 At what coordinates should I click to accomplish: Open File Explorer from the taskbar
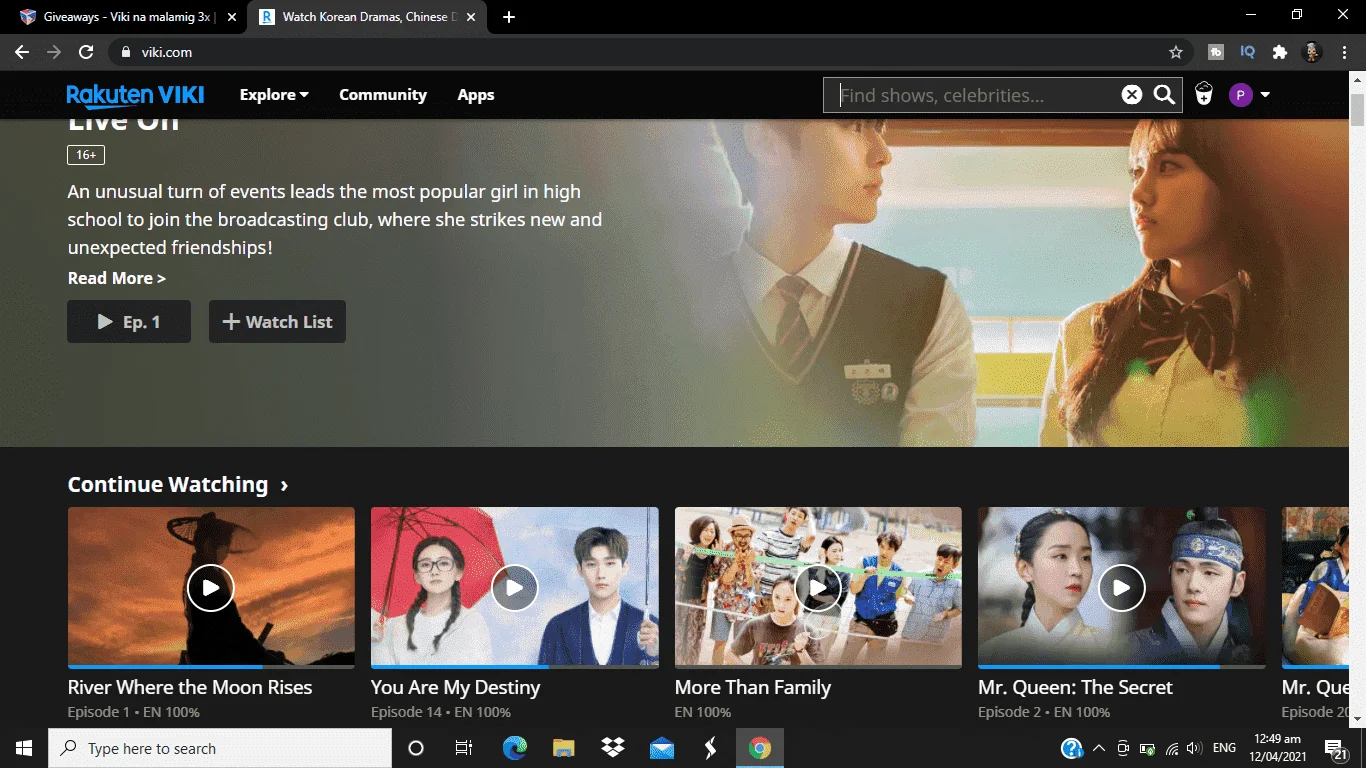tap(564, 748)
